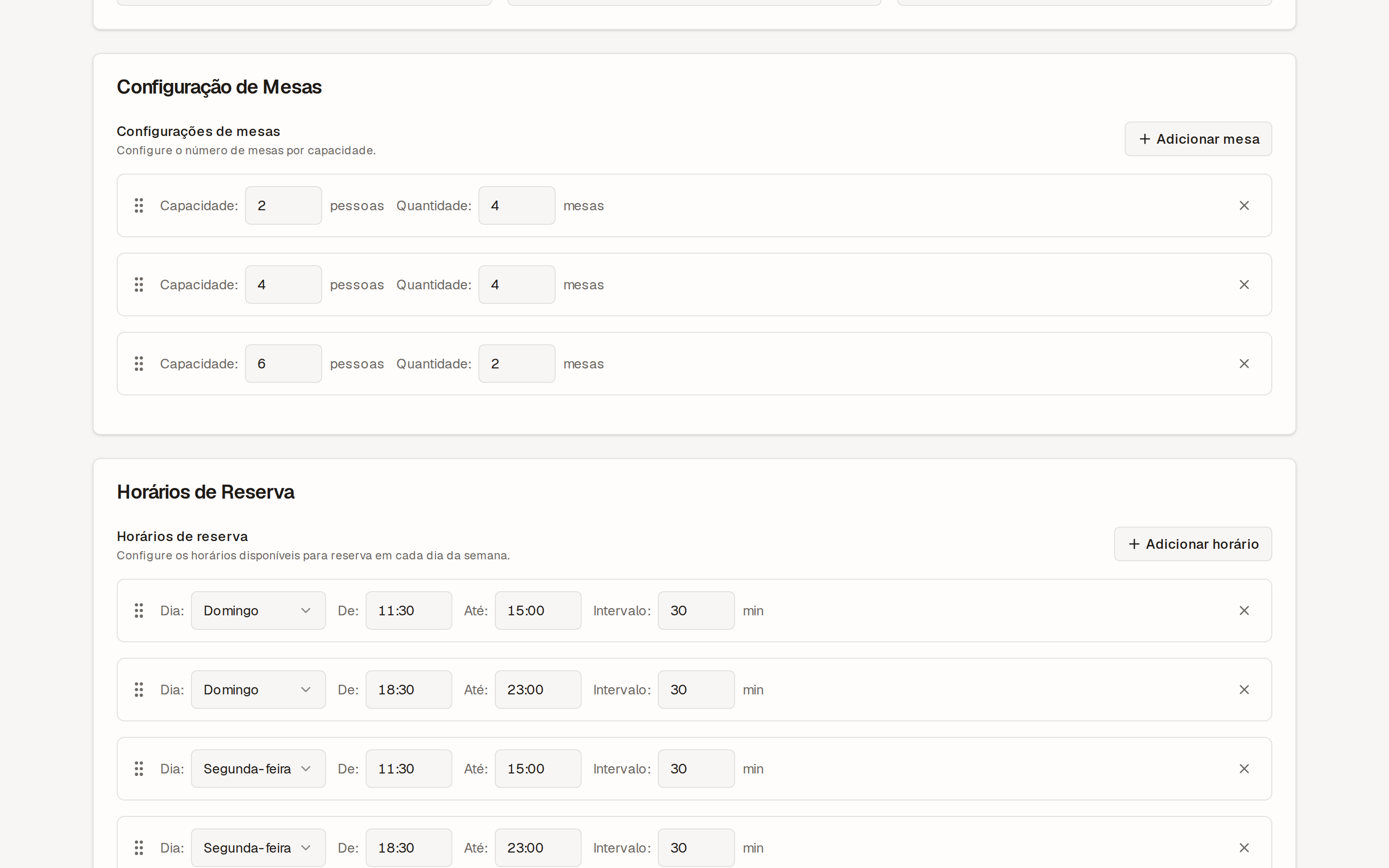Add a new schedule with Adicionar horário

pyautogui.click(x=1193, y=544)
